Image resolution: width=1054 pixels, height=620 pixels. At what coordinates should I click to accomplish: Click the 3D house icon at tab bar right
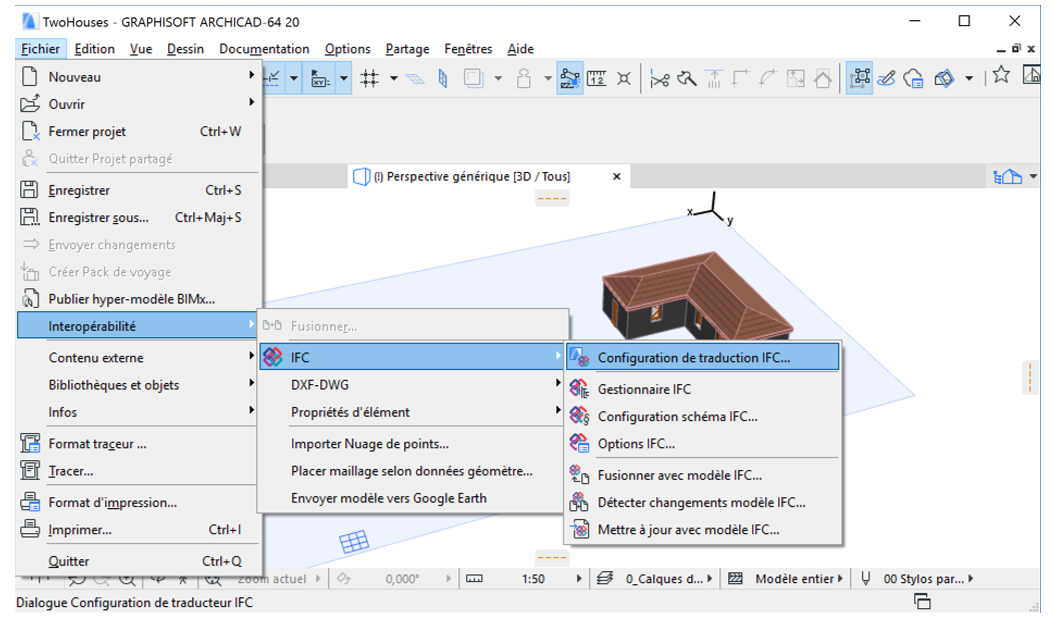pyautogui.click(x=1007, y=177)
